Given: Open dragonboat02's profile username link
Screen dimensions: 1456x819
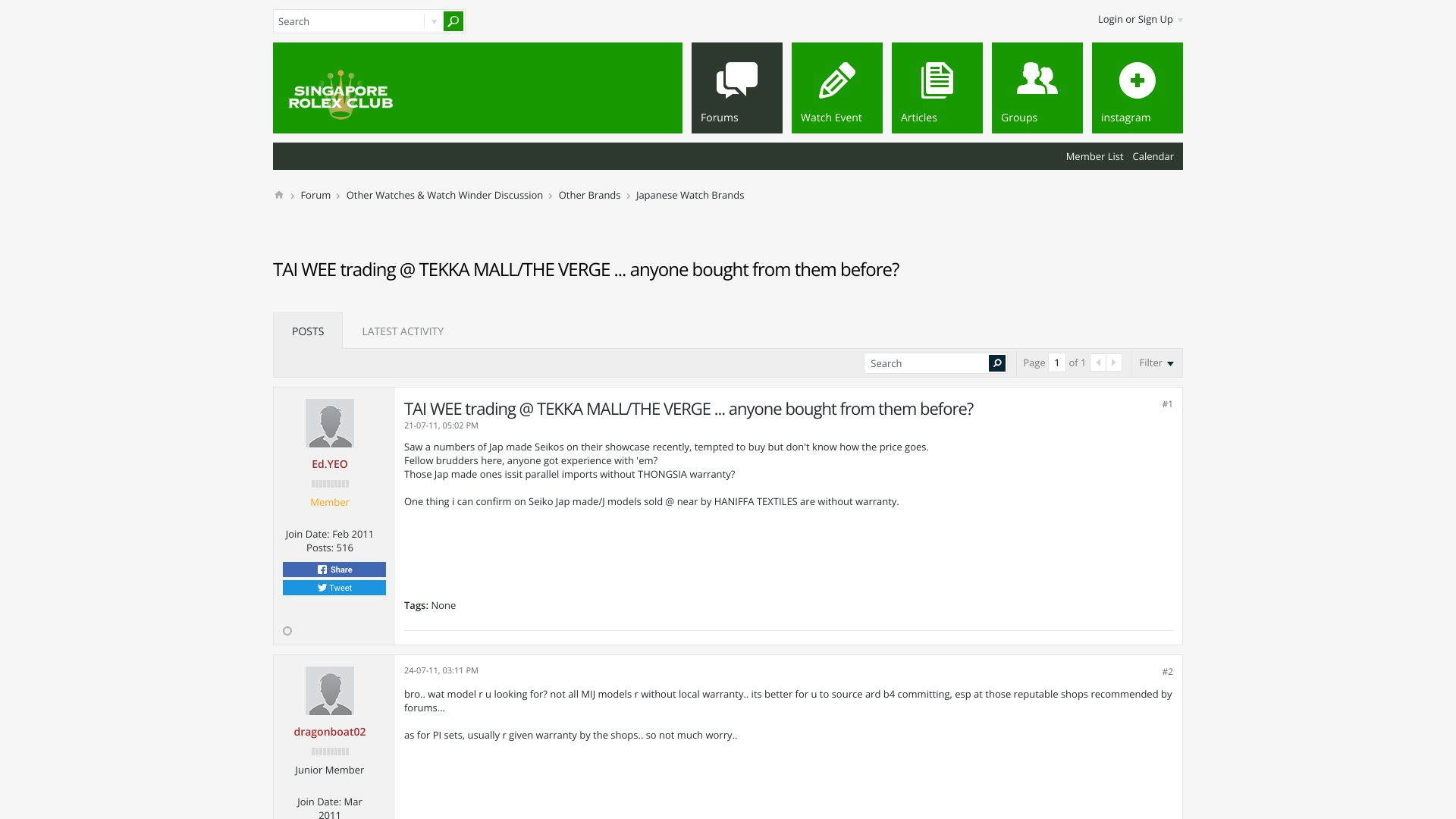Looking at the screenshot, I should pos(330,732).
